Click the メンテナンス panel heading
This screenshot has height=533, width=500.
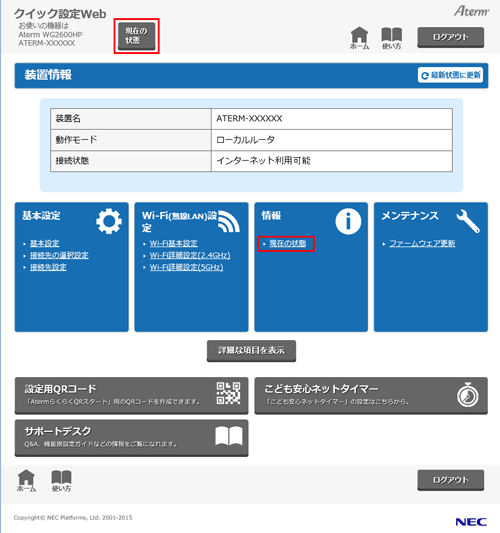pyautogui.click(x=410, y=216)
